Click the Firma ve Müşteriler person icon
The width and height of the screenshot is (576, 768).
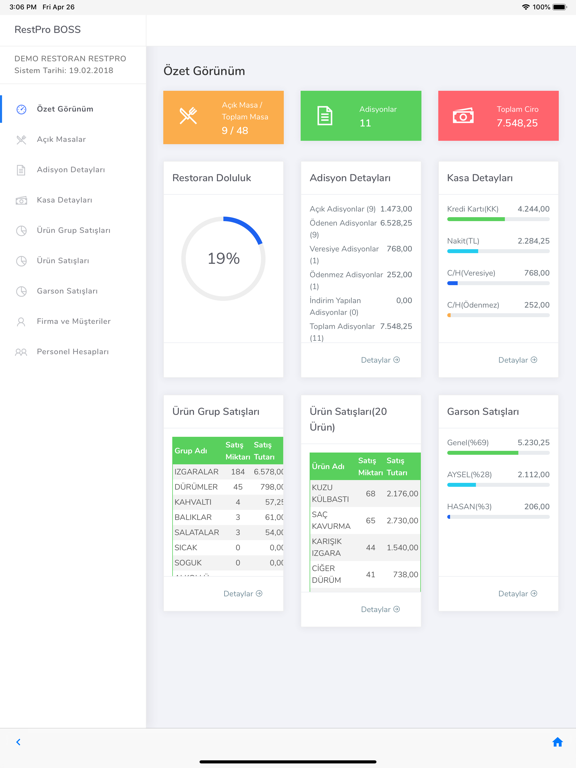21,322
